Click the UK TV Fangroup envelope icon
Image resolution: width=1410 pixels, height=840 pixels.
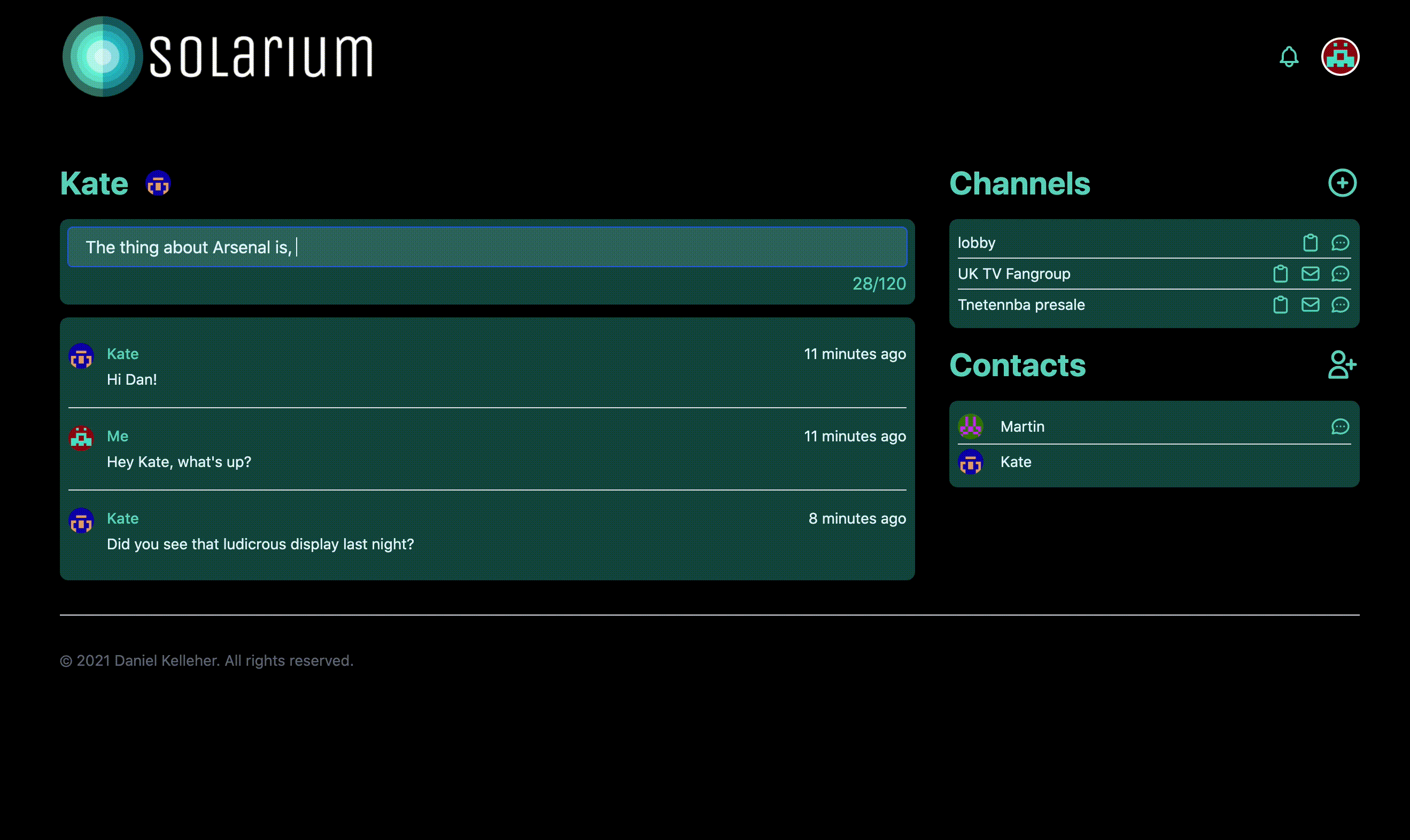pos(1310,274)
